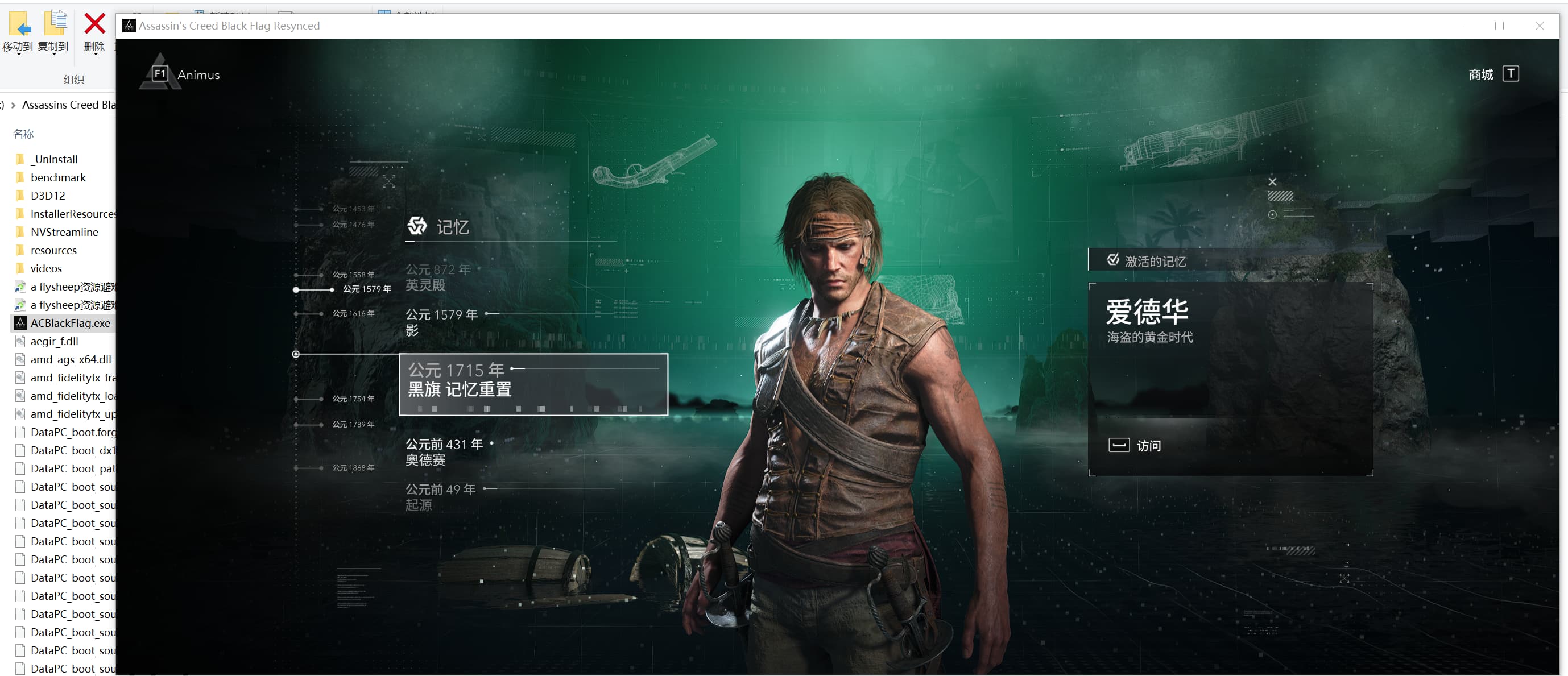Open the 复制到 dropdown arrow in Explorer
Screen dimensions: 1568x676
[53, 55]
